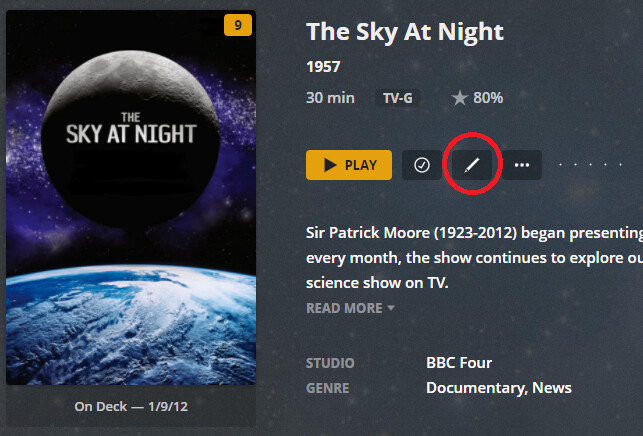Click the first rating dot beside toolbar
This screenshot has width=643, height=436.
560,165
